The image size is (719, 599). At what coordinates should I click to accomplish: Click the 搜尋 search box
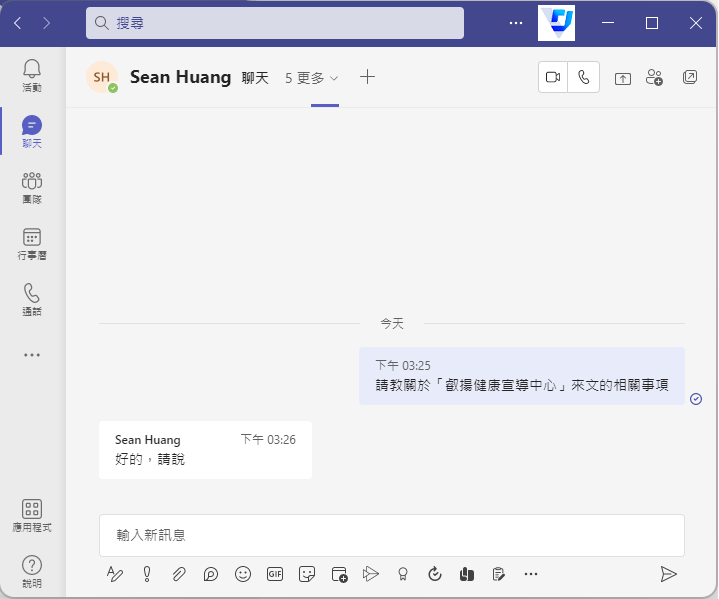(275, 23)
